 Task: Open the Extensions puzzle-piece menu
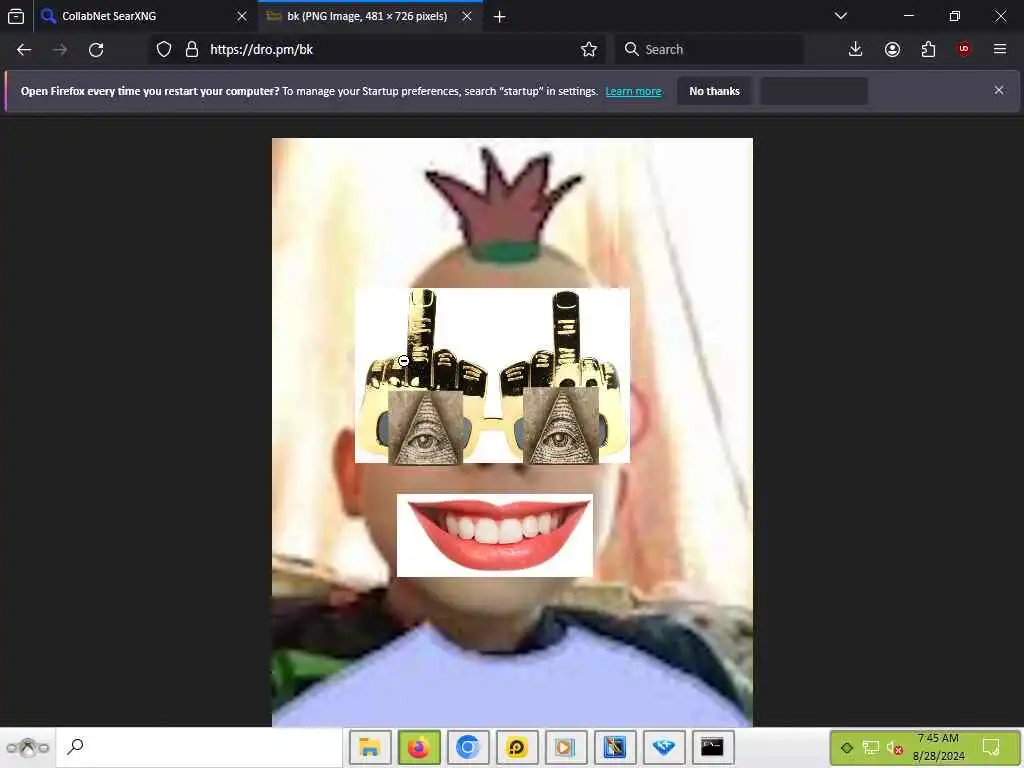coord(928,50)
